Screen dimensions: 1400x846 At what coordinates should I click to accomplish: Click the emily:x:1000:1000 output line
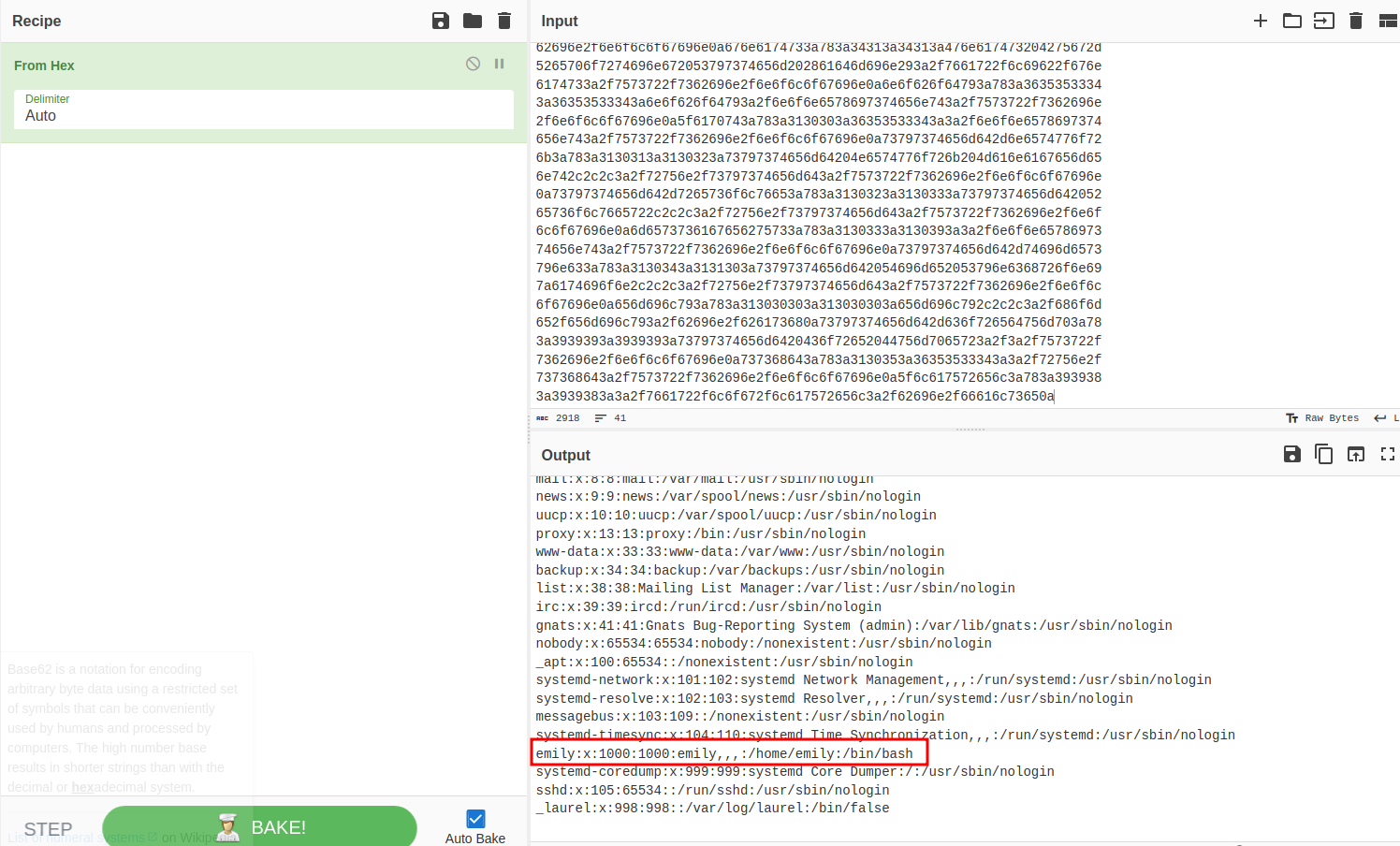[x=724, y=753]
